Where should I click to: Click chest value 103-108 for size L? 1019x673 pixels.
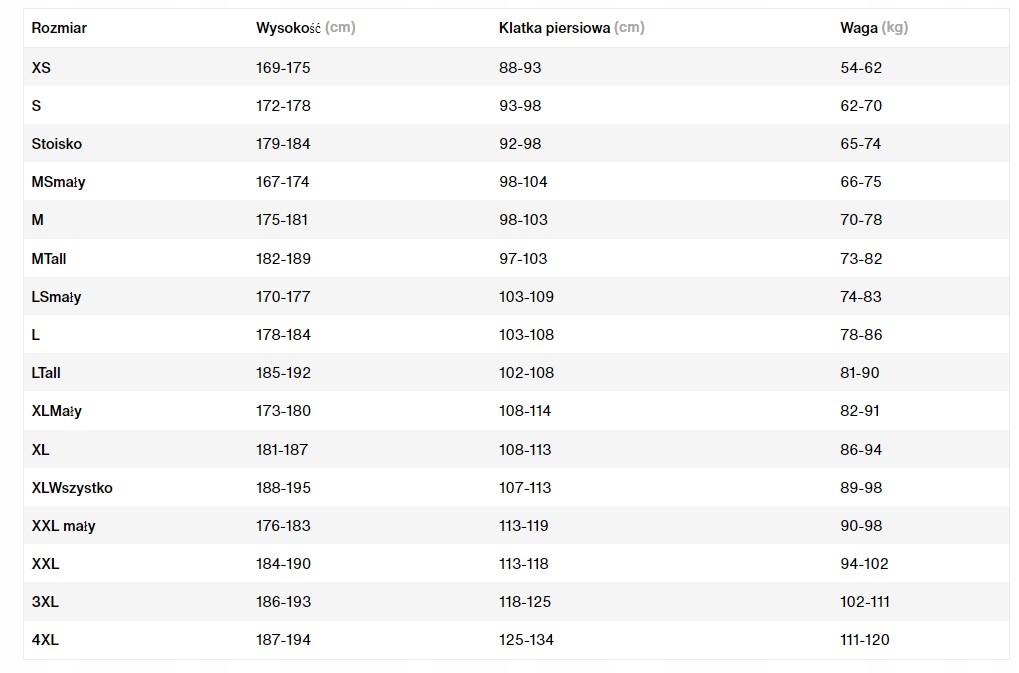[x=526, y=335]
